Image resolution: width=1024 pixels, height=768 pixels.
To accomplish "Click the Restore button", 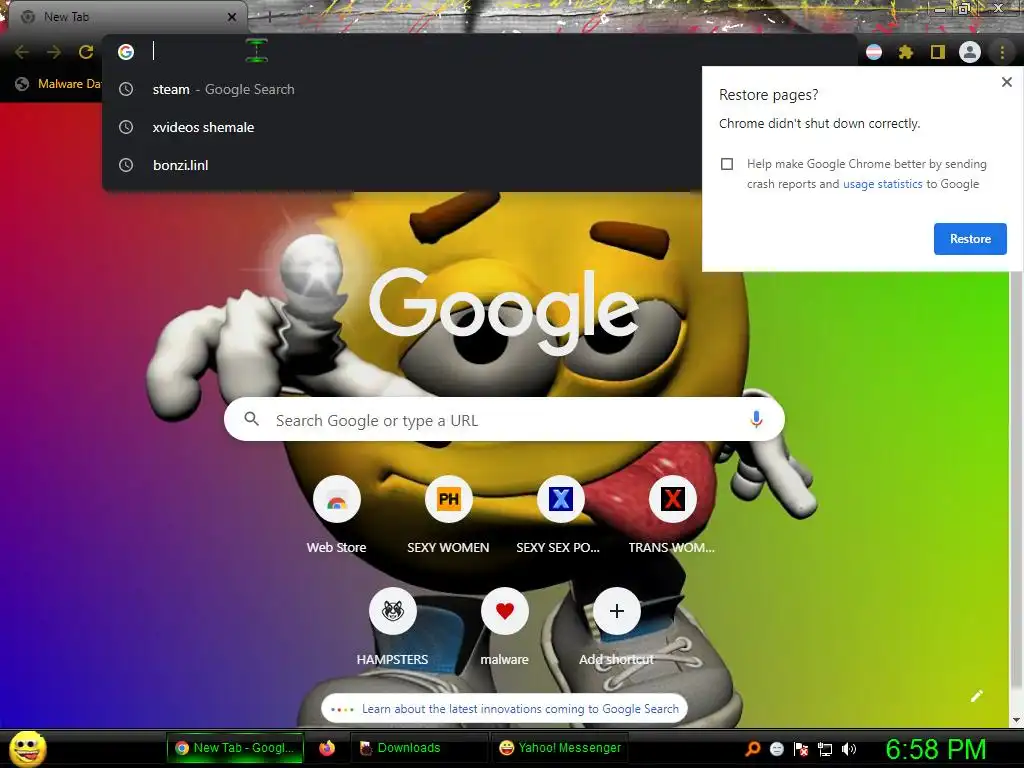I will [x=970, y=239].
